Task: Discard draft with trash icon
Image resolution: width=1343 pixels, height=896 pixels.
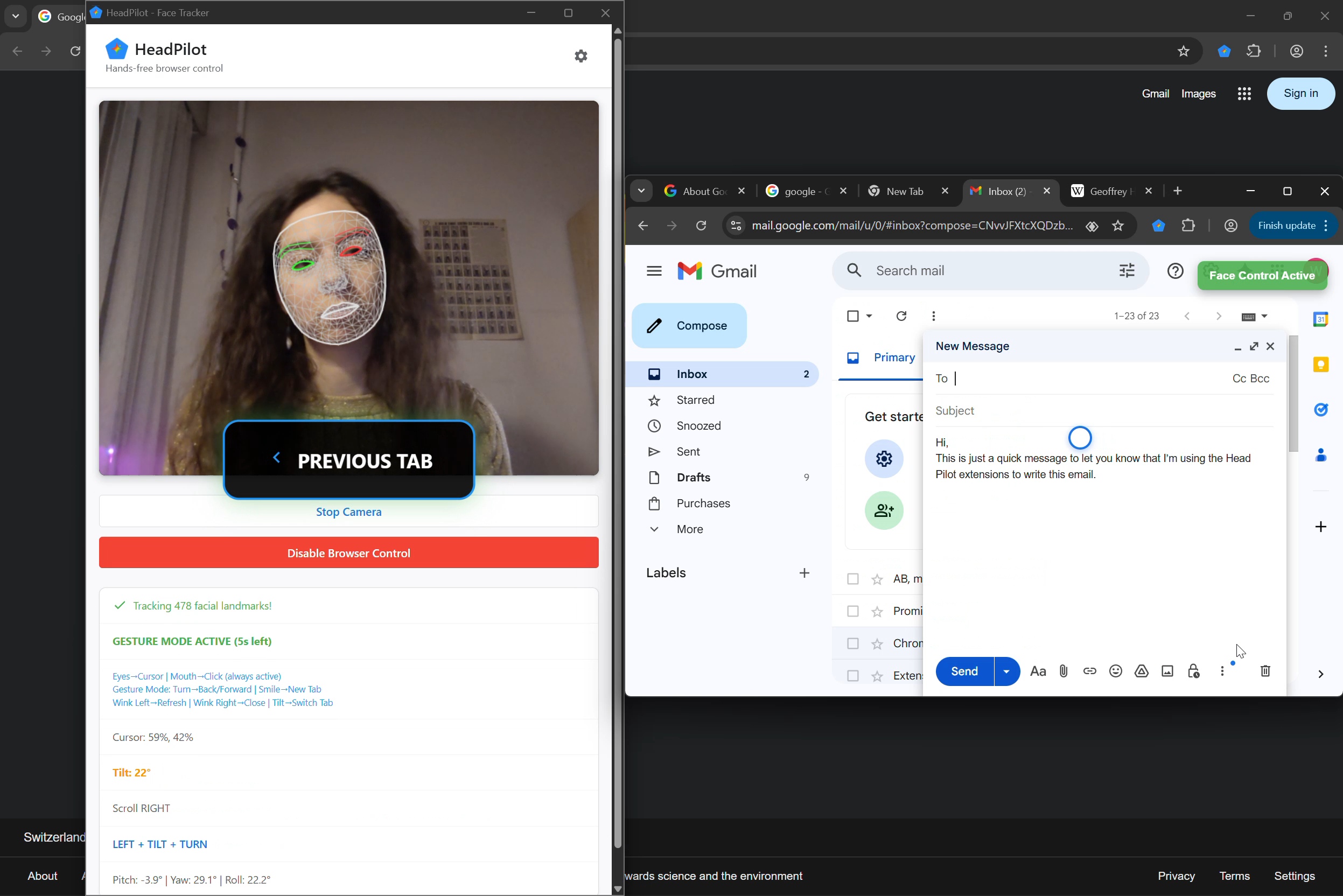Action: coord(1265,671)
